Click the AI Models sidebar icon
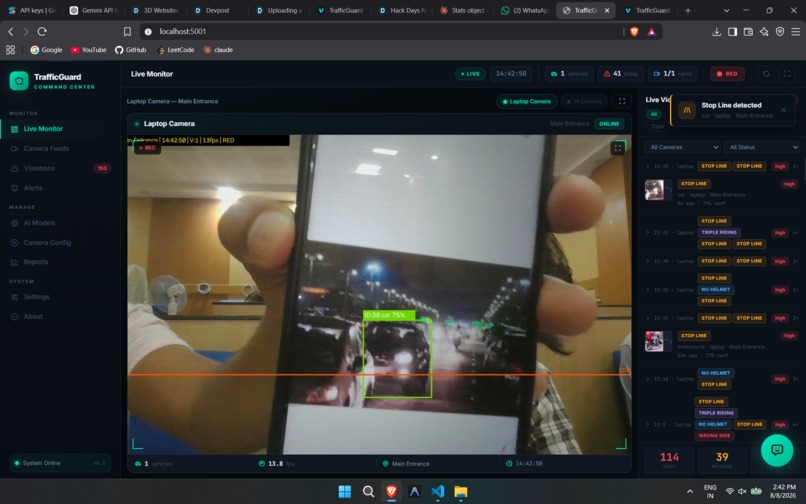Viewport: 806px width, 504px height. (x=14, y=223)
